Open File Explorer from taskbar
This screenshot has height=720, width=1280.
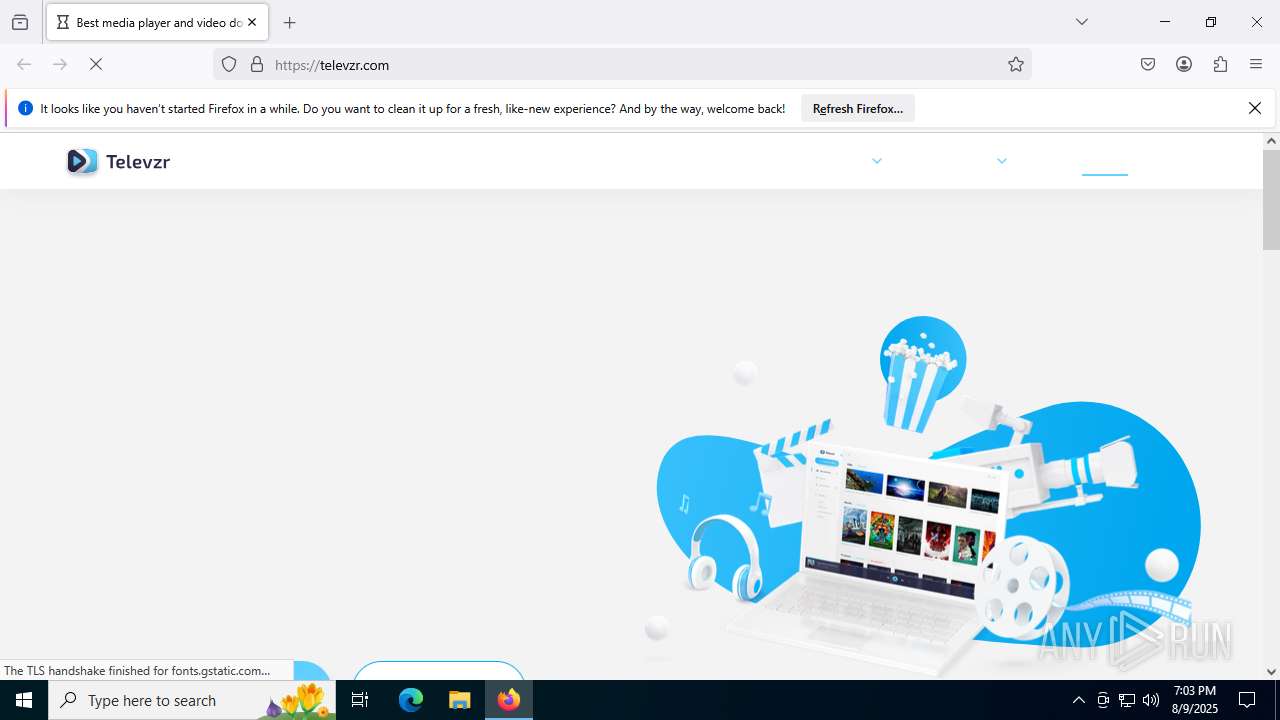pyautogui.click(x=459, y=700)
